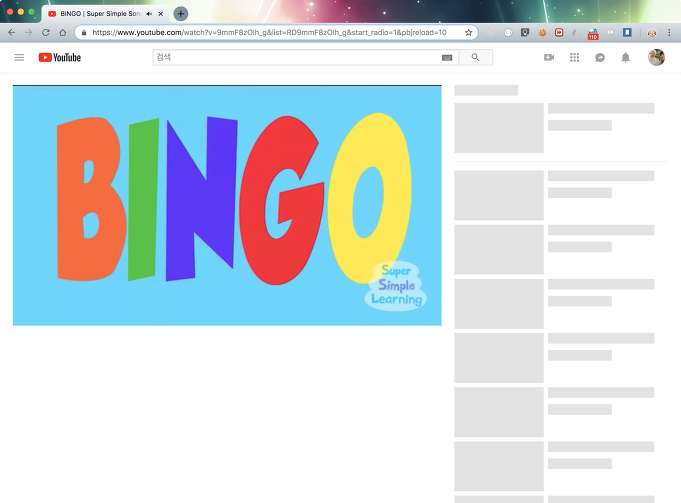Click the browser forward arrow
This screenshot has height=503, width=681.
pyautogui.click(x=29, y=33)
